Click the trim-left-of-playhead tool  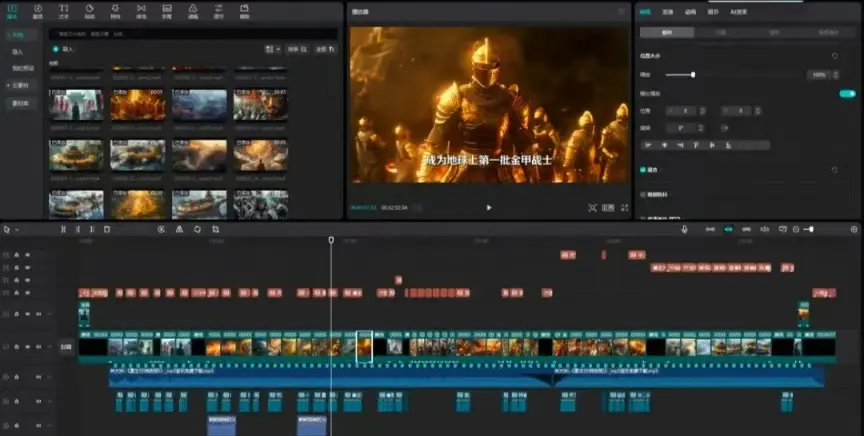tap(78, 229)
